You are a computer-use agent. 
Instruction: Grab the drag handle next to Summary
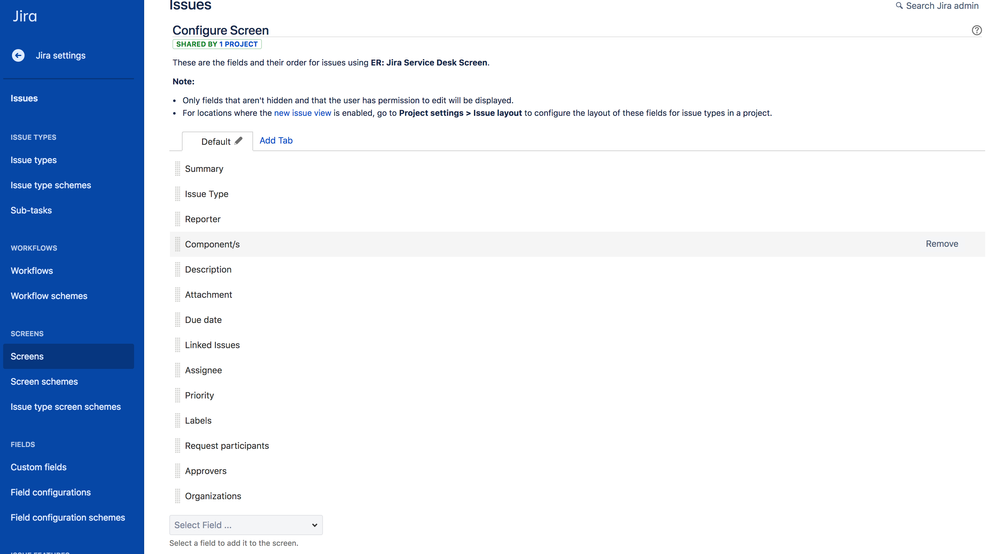tap(178, 169)
